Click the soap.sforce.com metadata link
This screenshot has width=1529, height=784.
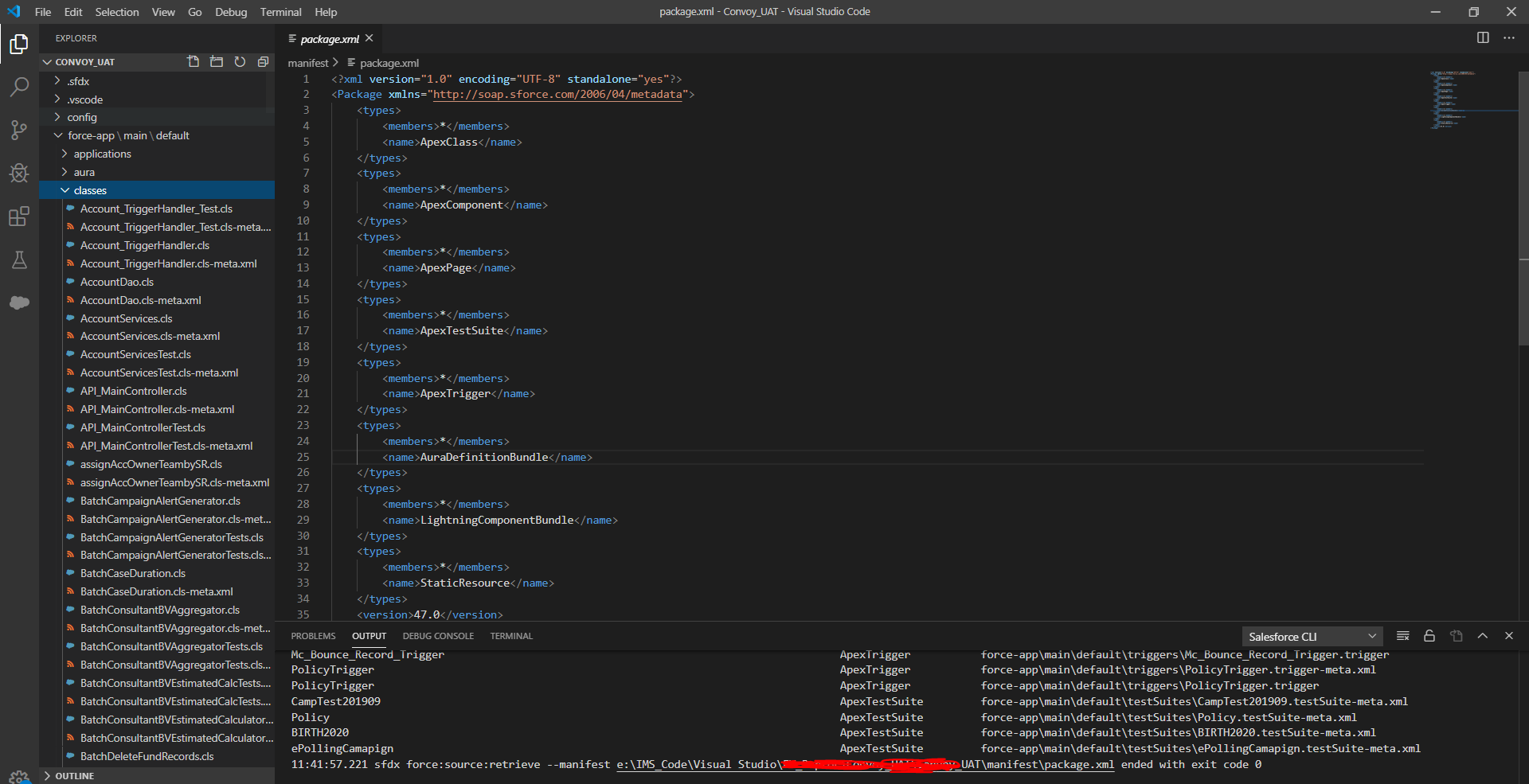560,94
